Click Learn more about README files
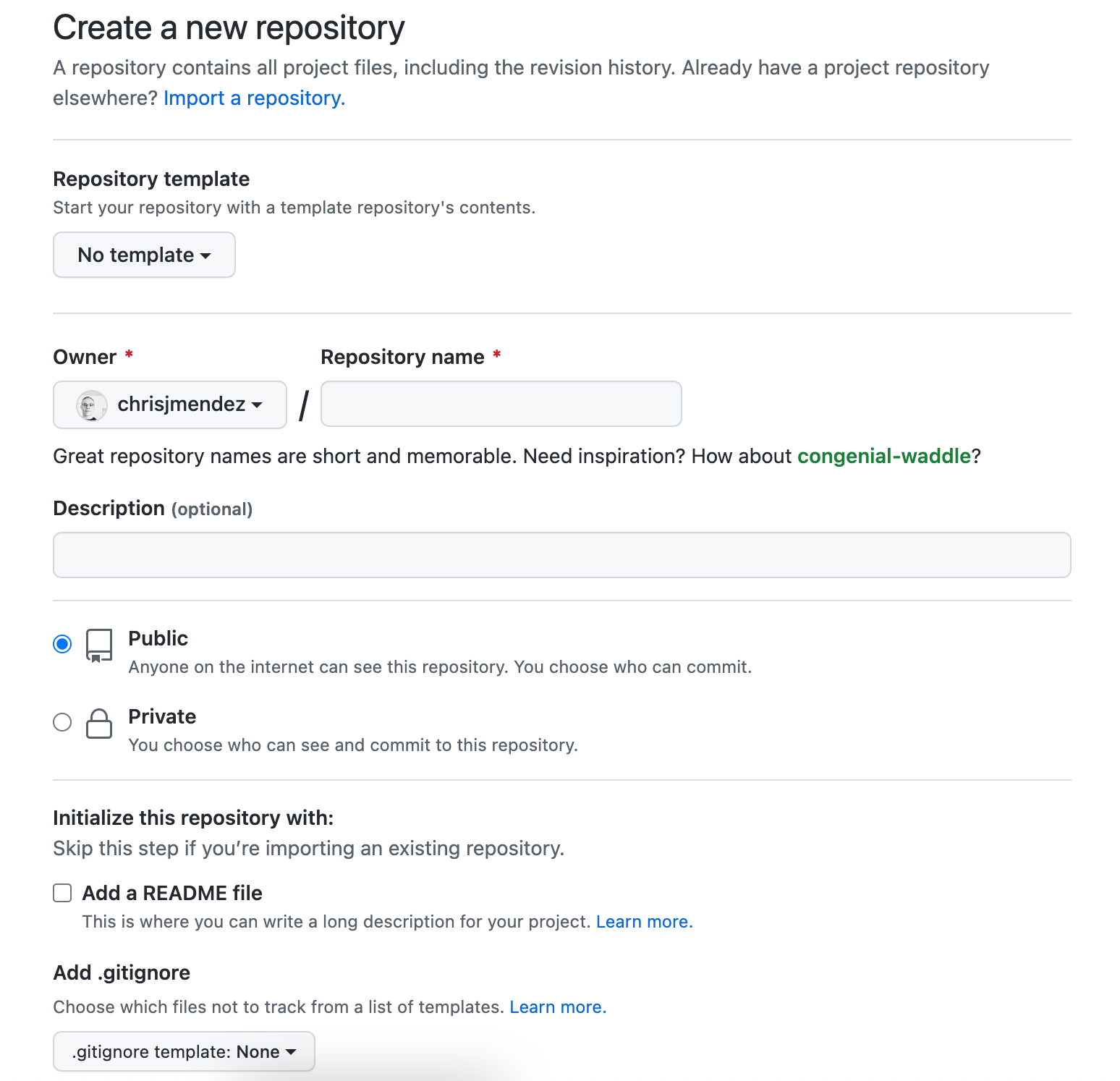1120x1081 pixels. point(642,921)
